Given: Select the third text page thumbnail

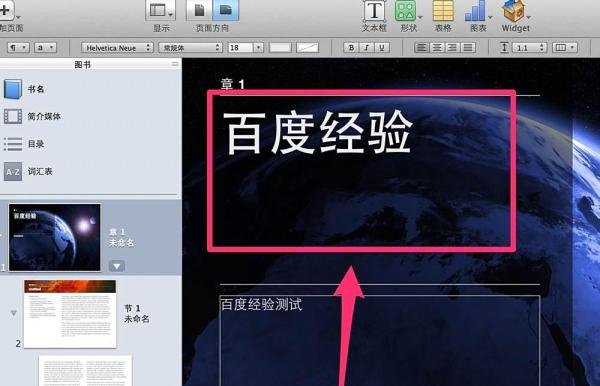Looking at the screenshot, I should click(x=85, y=371).
